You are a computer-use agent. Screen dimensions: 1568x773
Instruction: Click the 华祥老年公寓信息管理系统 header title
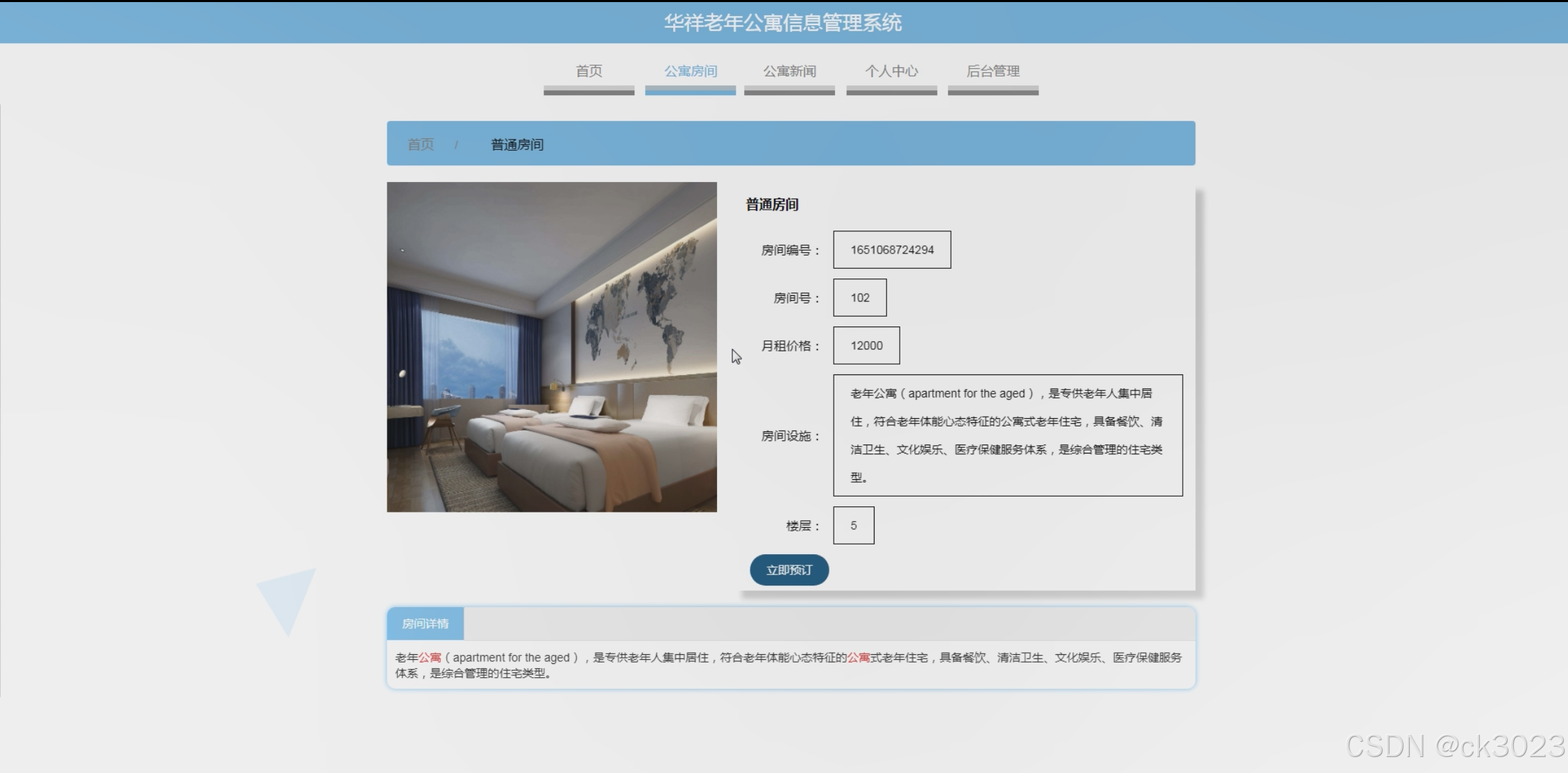point(783,23)
